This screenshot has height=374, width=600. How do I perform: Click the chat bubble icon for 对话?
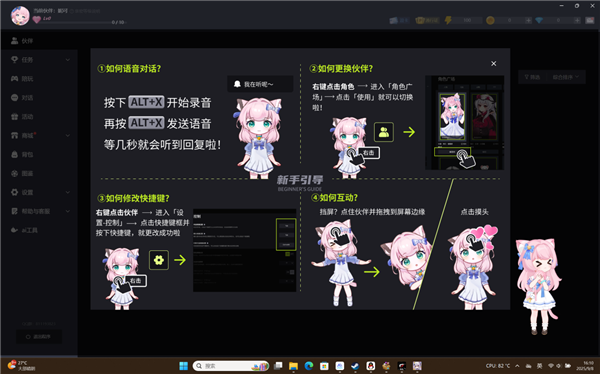tap(15, 98)
